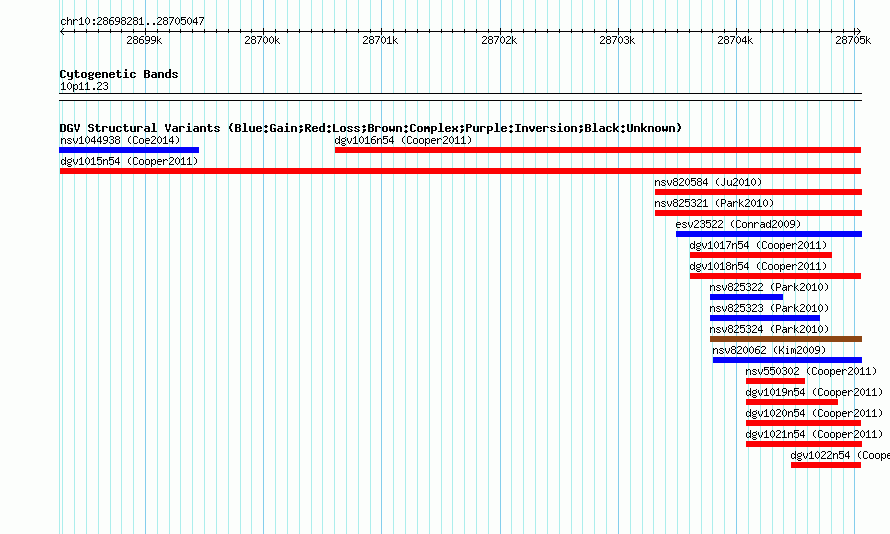
Task: Select the blue bar under esv23522
Action: pos(769,234)
